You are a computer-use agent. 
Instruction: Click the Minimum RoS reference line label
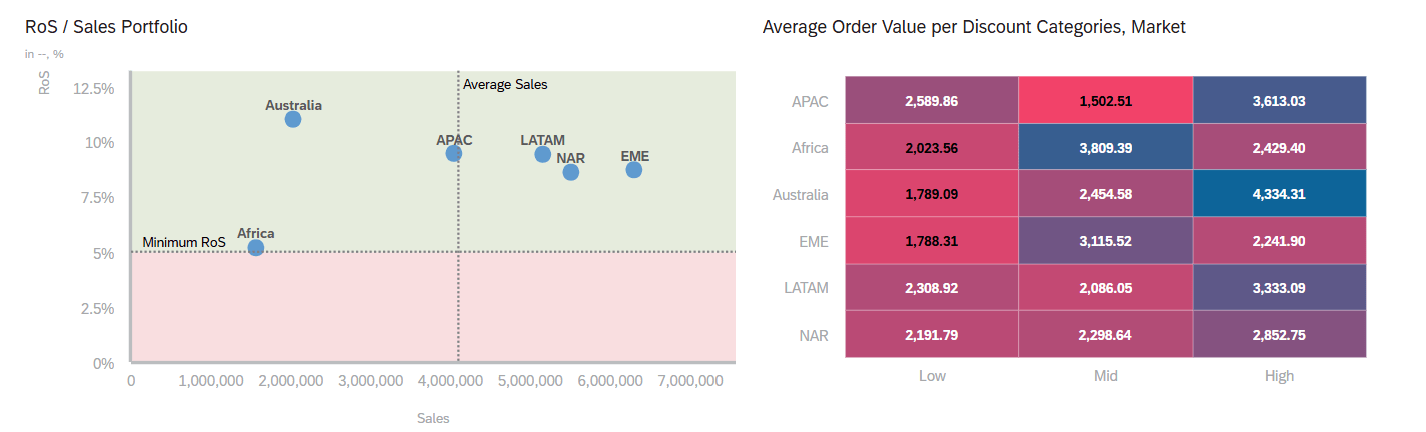tap(184, 242)
